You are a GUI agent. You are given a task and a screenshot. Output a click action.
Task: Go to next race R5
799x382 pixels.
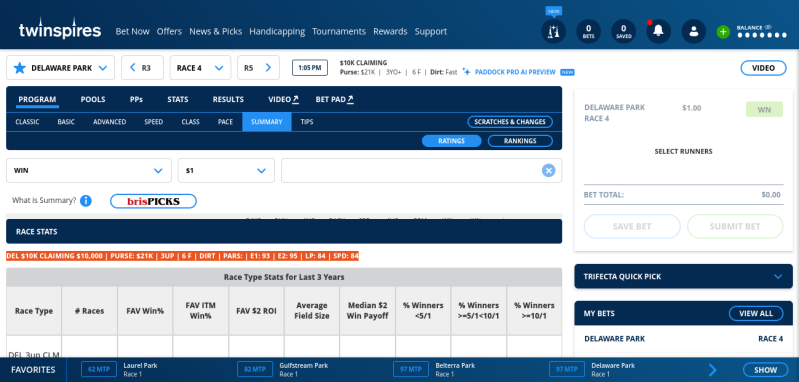click(x=258, y=68)
